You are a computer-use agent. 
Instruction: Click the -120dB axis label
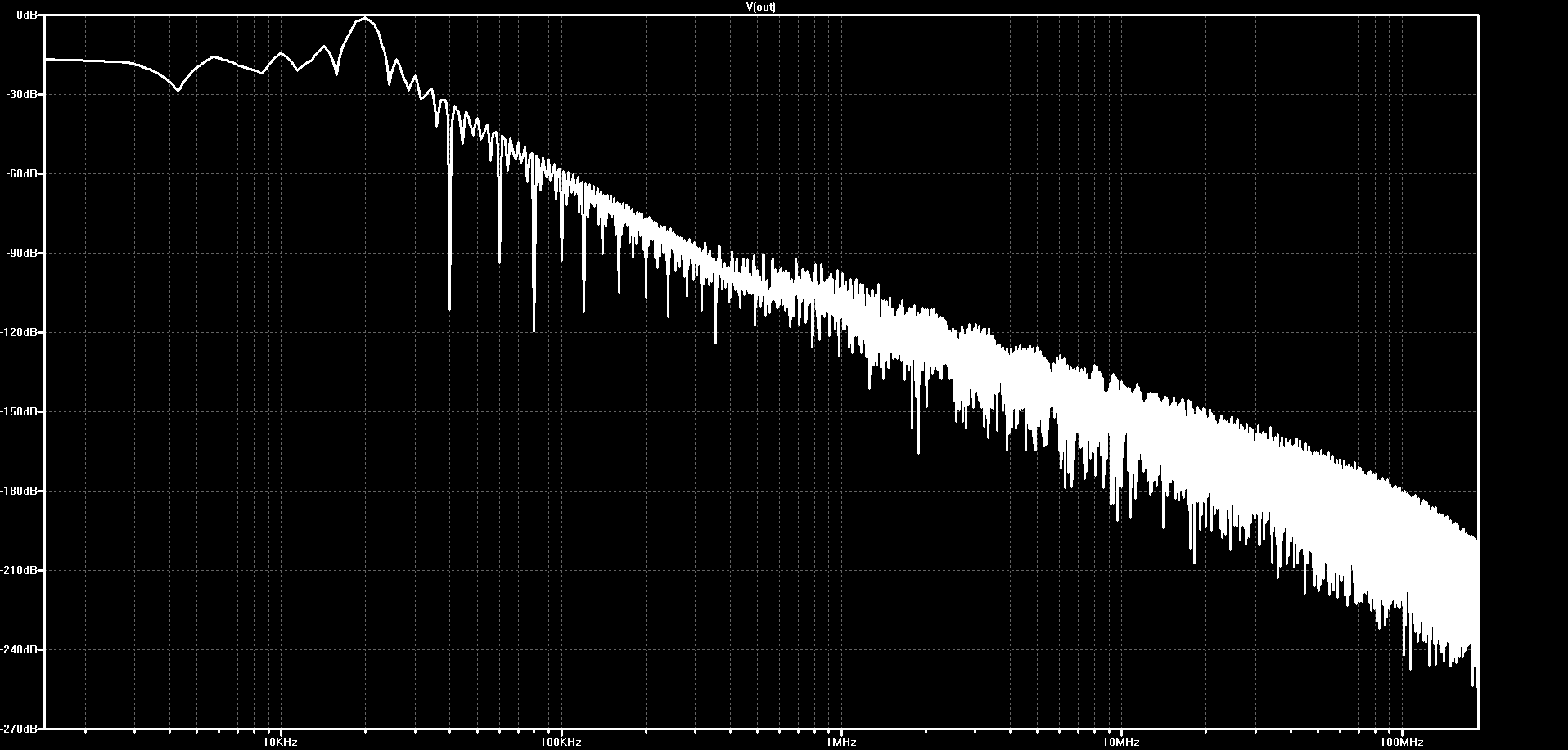coord(20,332)
